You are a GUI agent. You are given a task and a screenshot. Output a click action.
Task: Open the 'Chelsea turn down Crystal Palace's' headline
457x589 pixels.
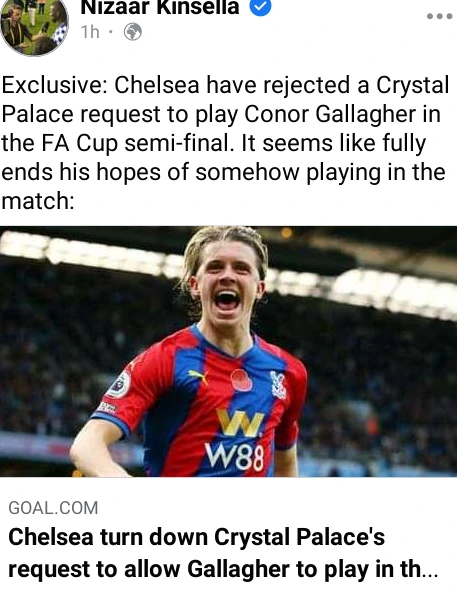click(x=196, y=537)
